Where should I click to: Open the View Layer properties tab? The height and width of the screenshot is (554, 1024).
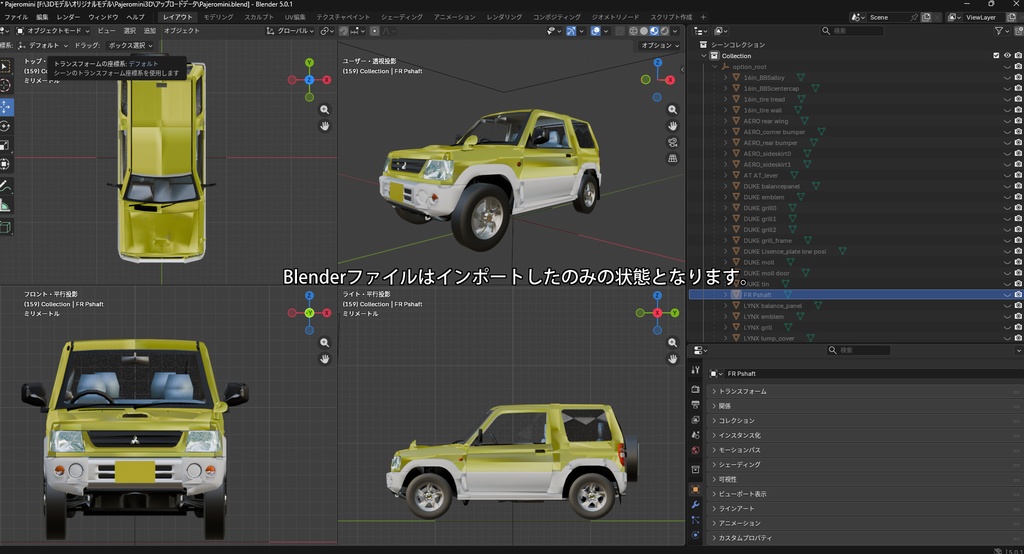click(696, 419)
